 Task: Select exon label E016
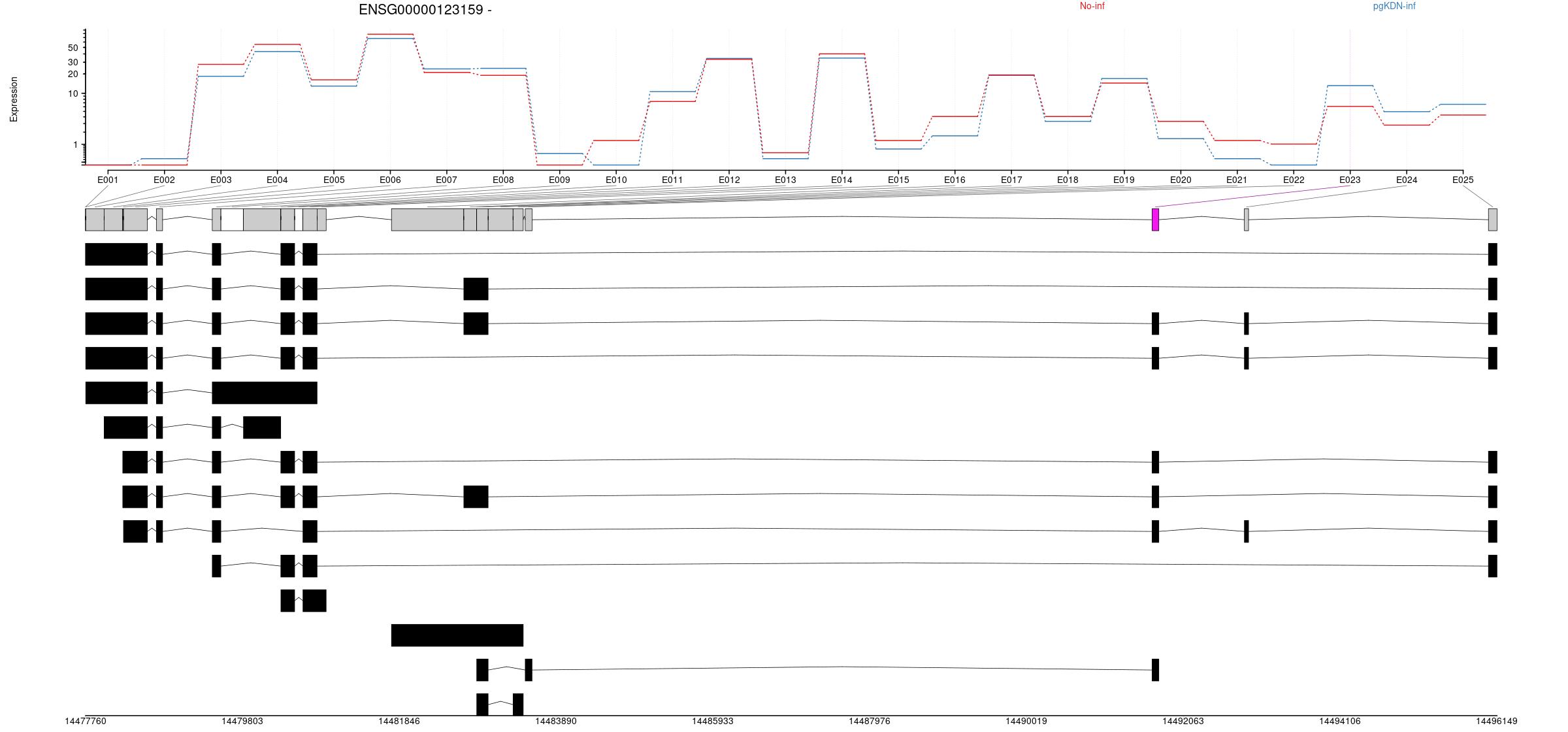tap(955, 180)
